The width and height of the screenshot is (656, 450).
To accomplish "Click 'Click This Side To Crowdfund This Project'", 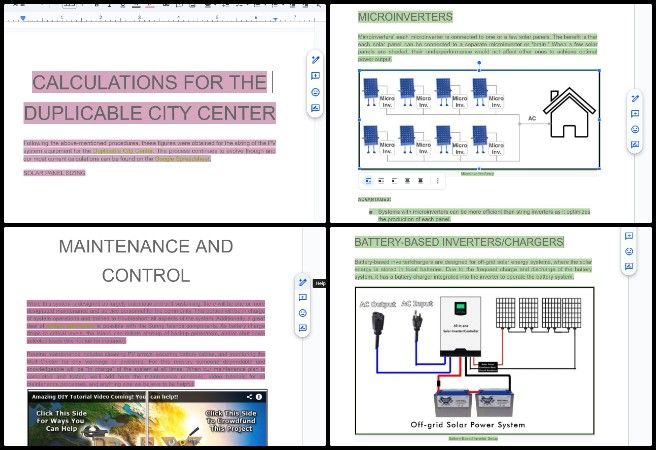I will tap(231, 421).
